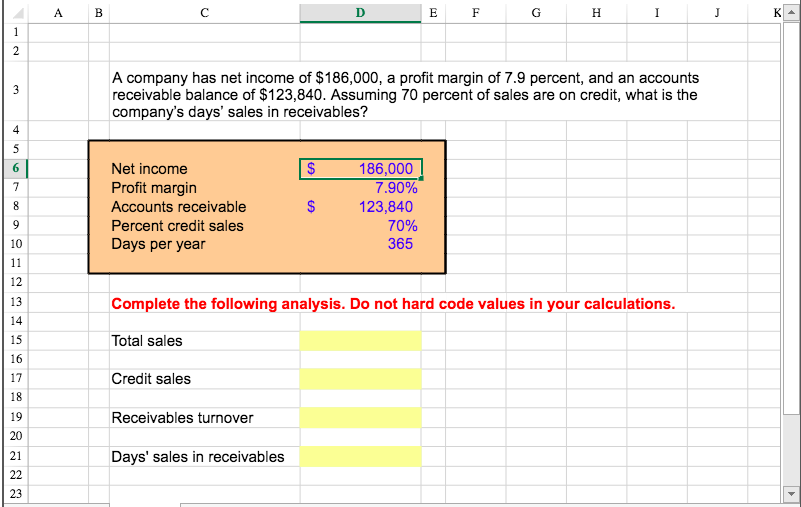Click the vertical scrollbar up arrow
This screenshot has height=507, width=801.
(x=791, y=13)
